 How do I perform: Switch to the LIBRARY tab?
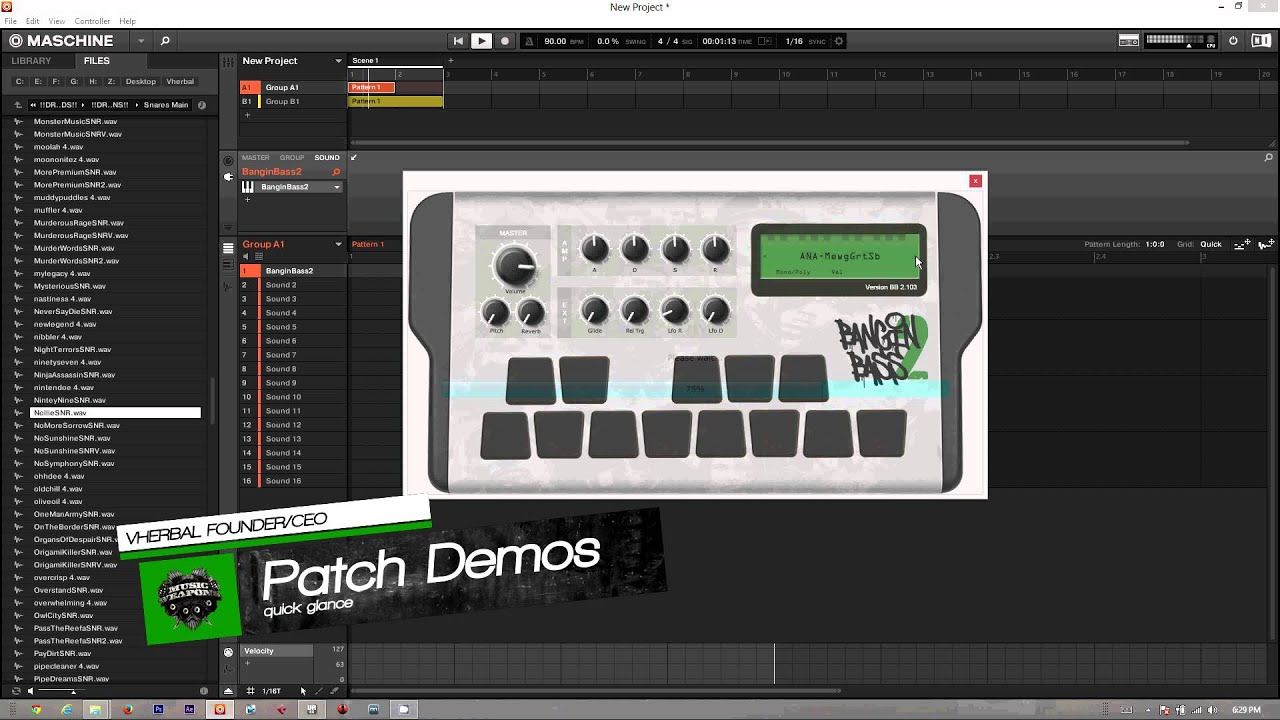pos(31,61)
